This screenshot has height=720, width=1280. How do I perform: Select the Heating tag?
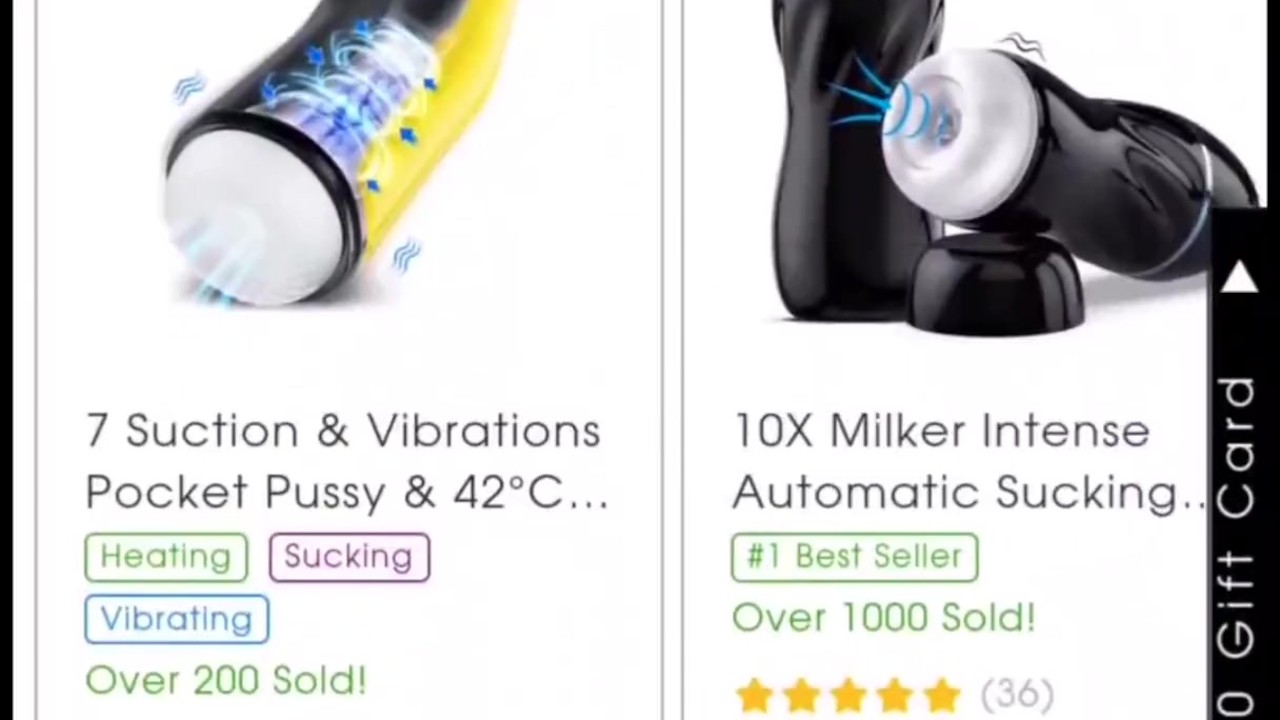coord(166,557)
